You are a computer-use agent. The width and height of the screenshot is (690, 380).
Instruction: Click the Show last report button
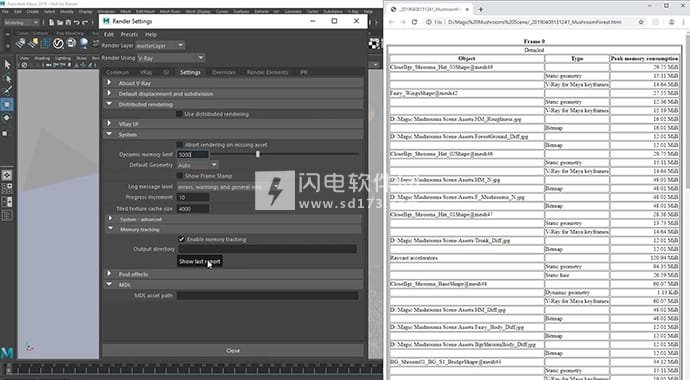tap(199, 261)
